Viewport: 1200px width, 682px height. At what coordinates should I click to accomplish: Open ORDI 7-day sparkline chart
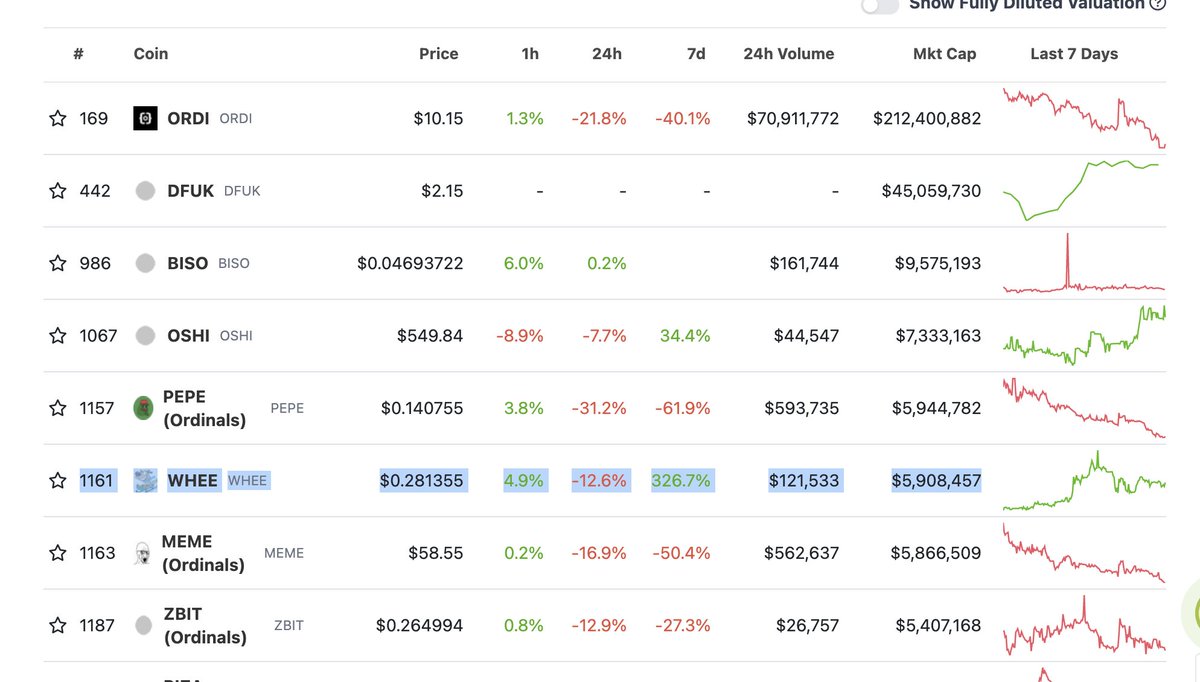(x=1084, y=118)
